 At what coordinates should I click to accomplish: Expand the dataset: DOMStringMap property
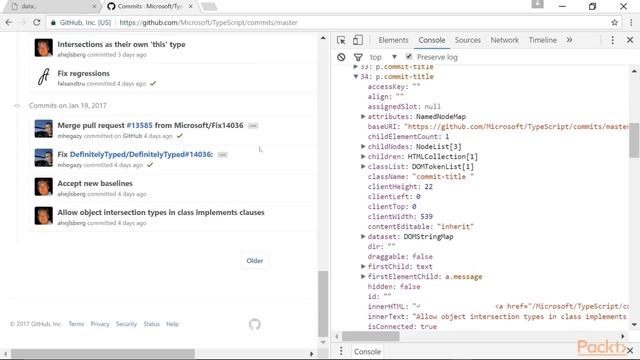pyautogui.click(x=363, y=237)
